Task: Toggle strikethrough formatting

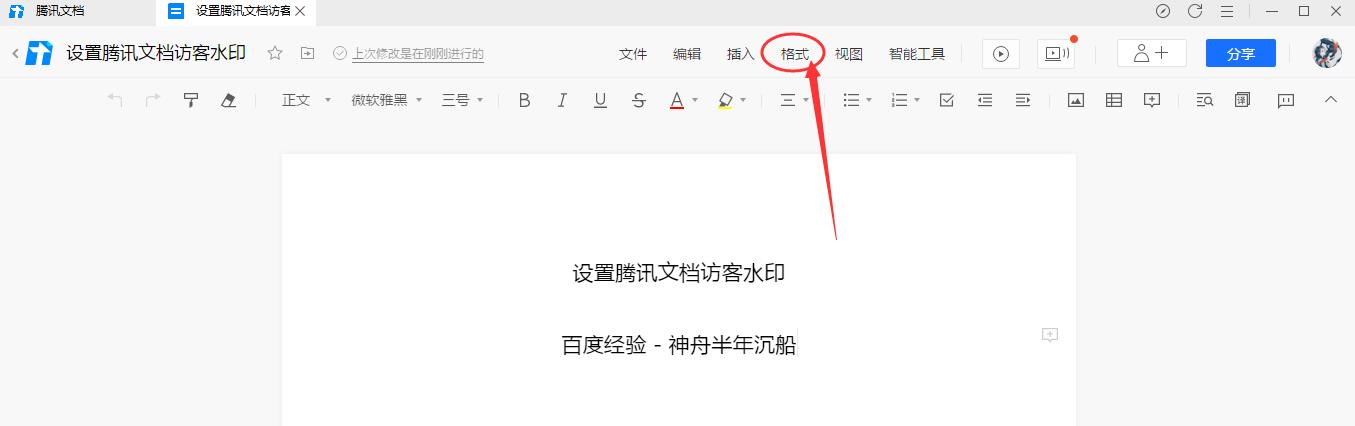Action: [x=639, y=100]
